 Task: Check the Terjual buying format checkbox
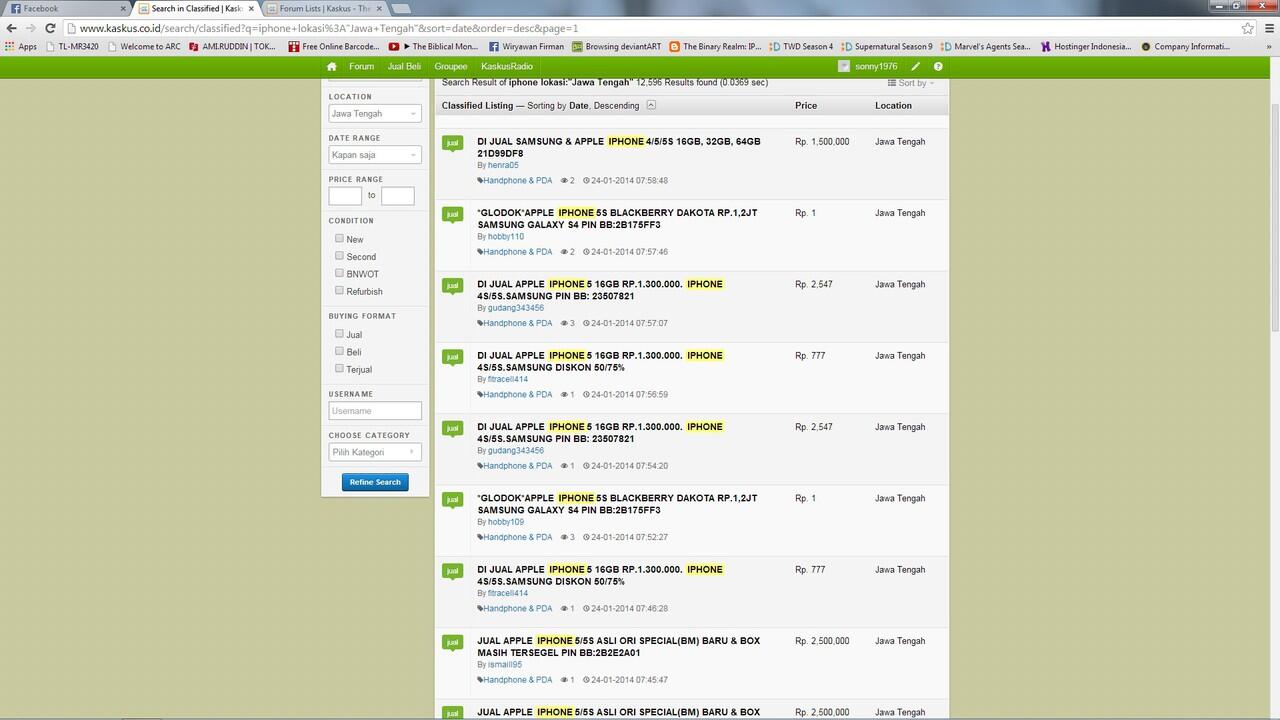tap(339, 369)
